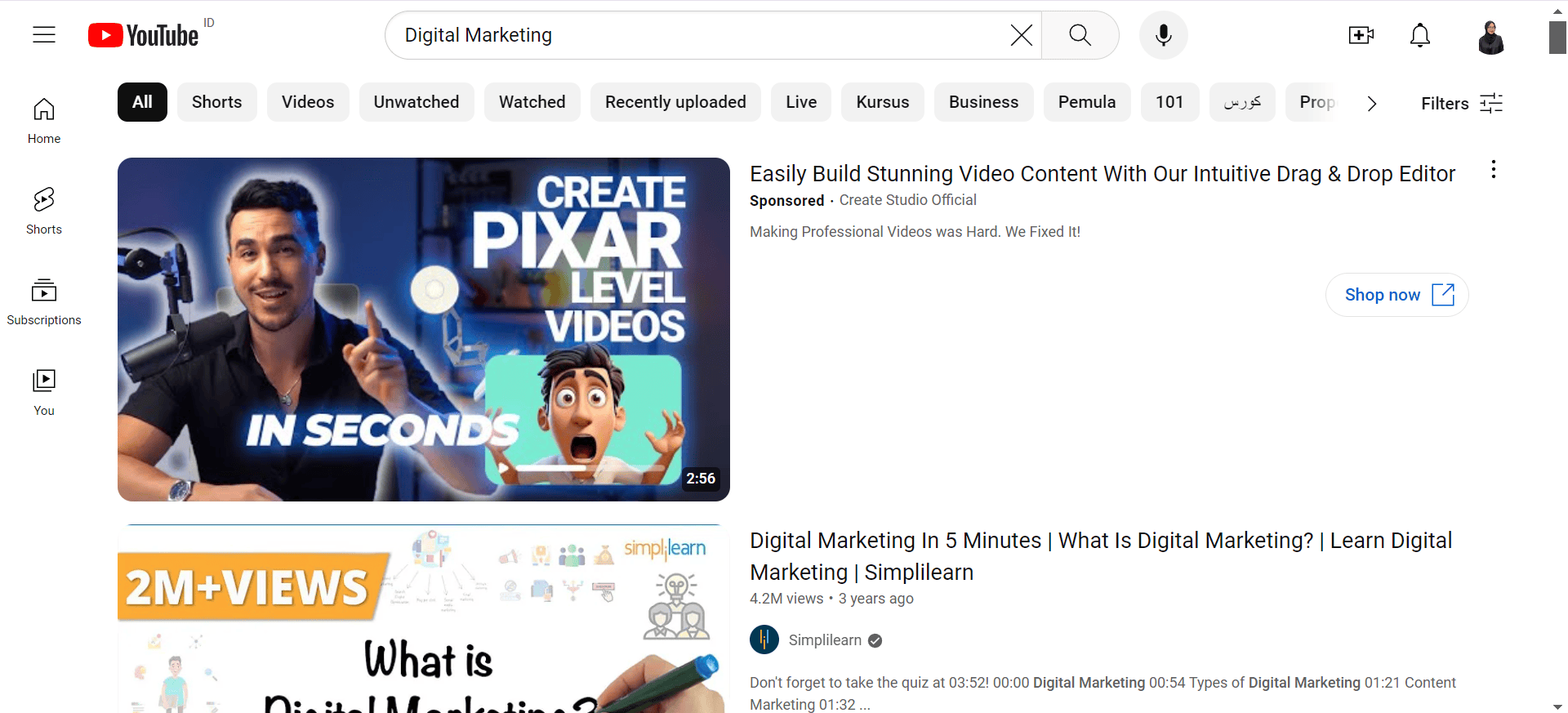Open Subscriptions in the sidebar
1568x713 pixels.
point(44,302)
